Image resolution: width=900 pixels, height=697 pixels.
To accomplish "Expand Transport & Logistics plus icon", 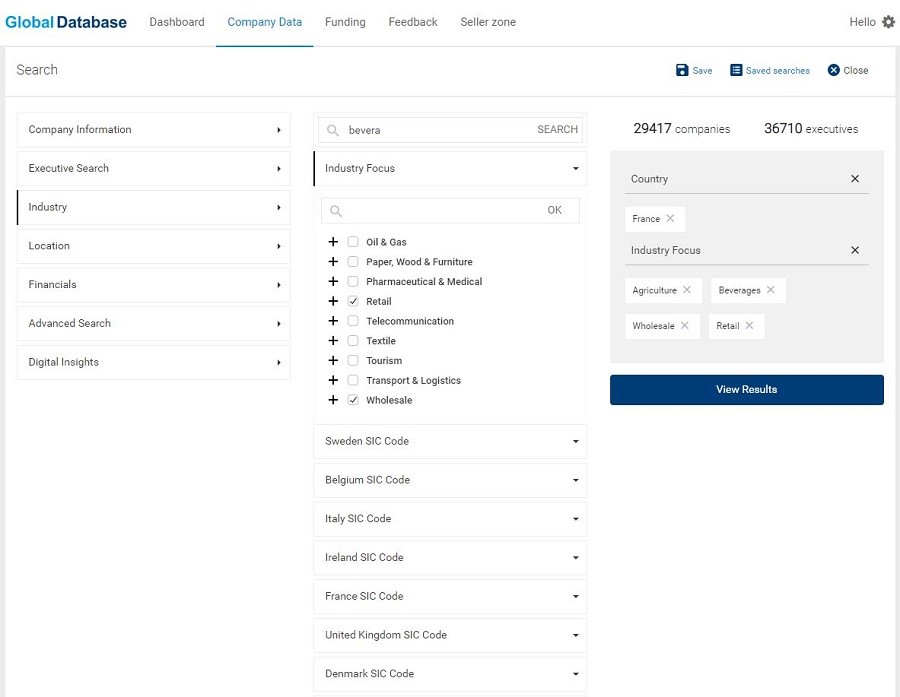I will coord(333,380).
